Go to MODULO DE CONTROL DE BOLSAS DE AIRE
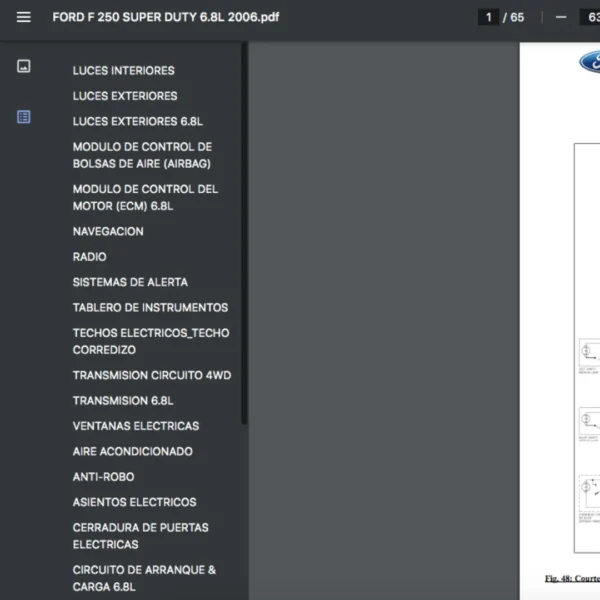 tap(142, 155)
